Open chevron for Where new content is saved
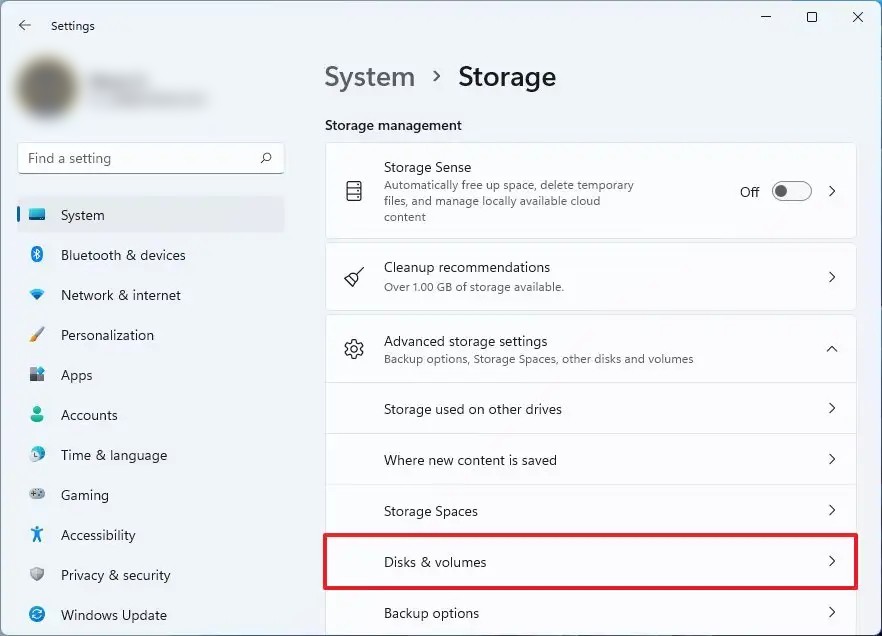882x636 pixels. [x=832, y=459]
